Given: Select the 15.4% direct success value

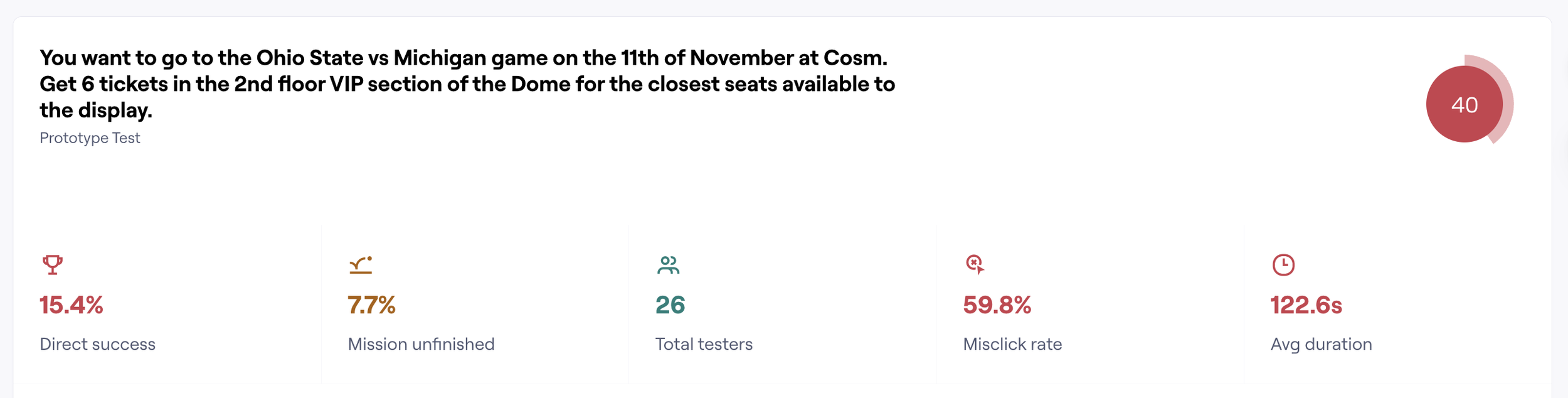Looking at the screenshot, I should pyautogui.click(x=72, y=305).
